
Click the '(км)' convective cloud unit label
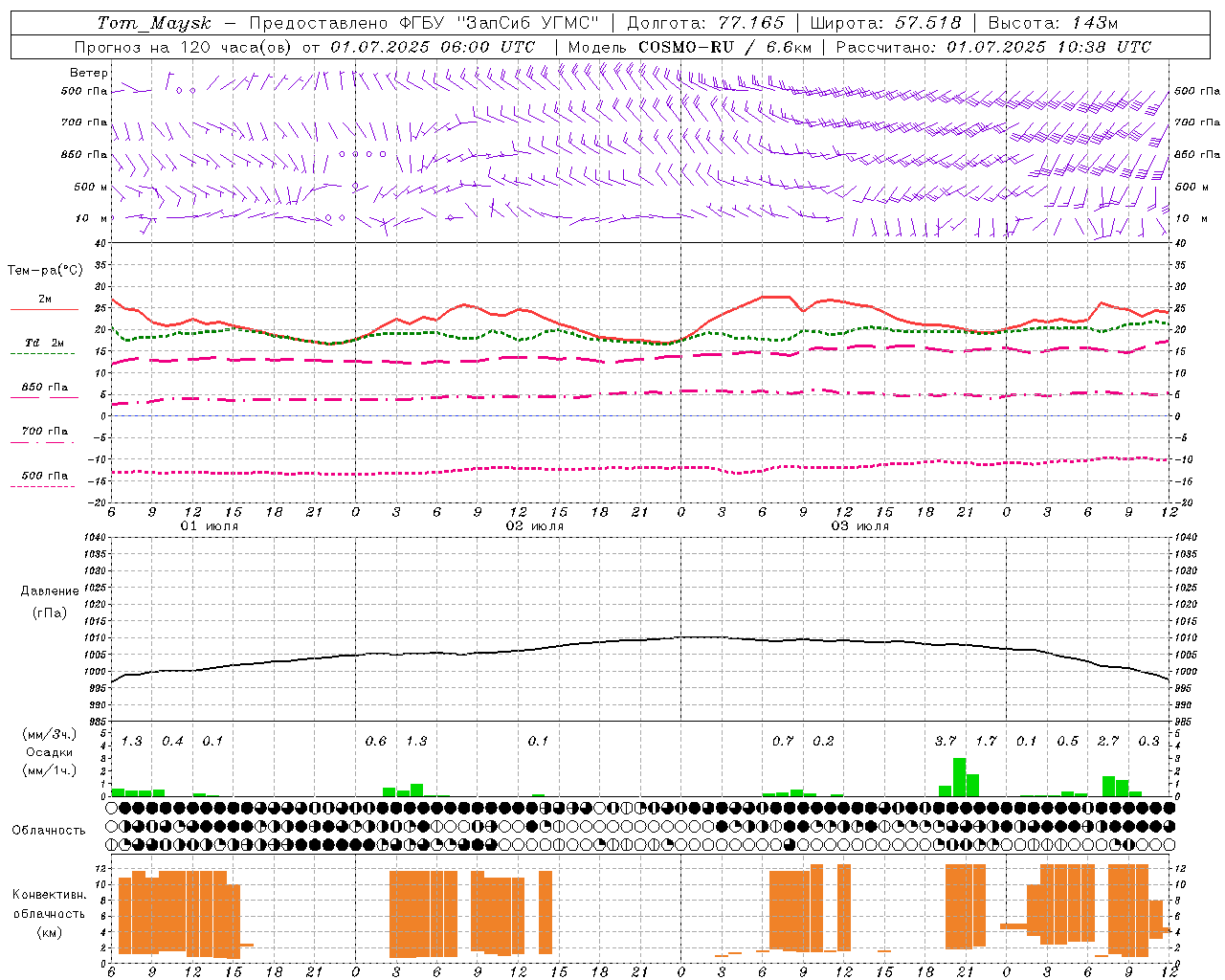(x=50, y=932)
